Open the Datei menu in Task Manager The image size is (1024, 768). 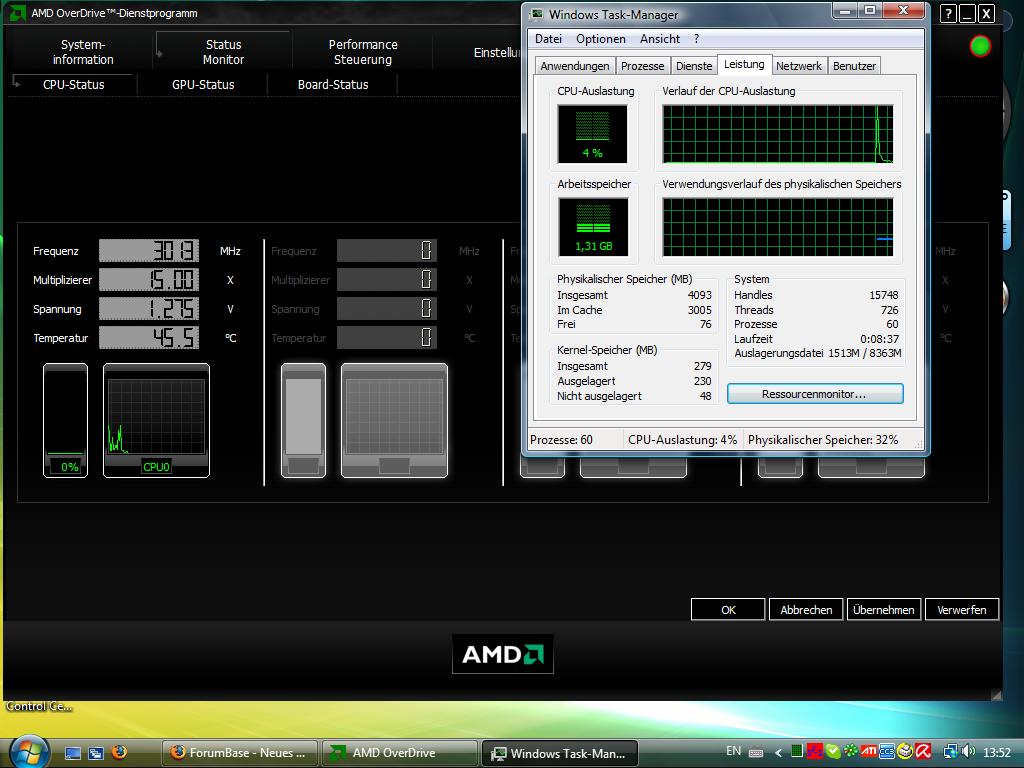coord(548,39)
